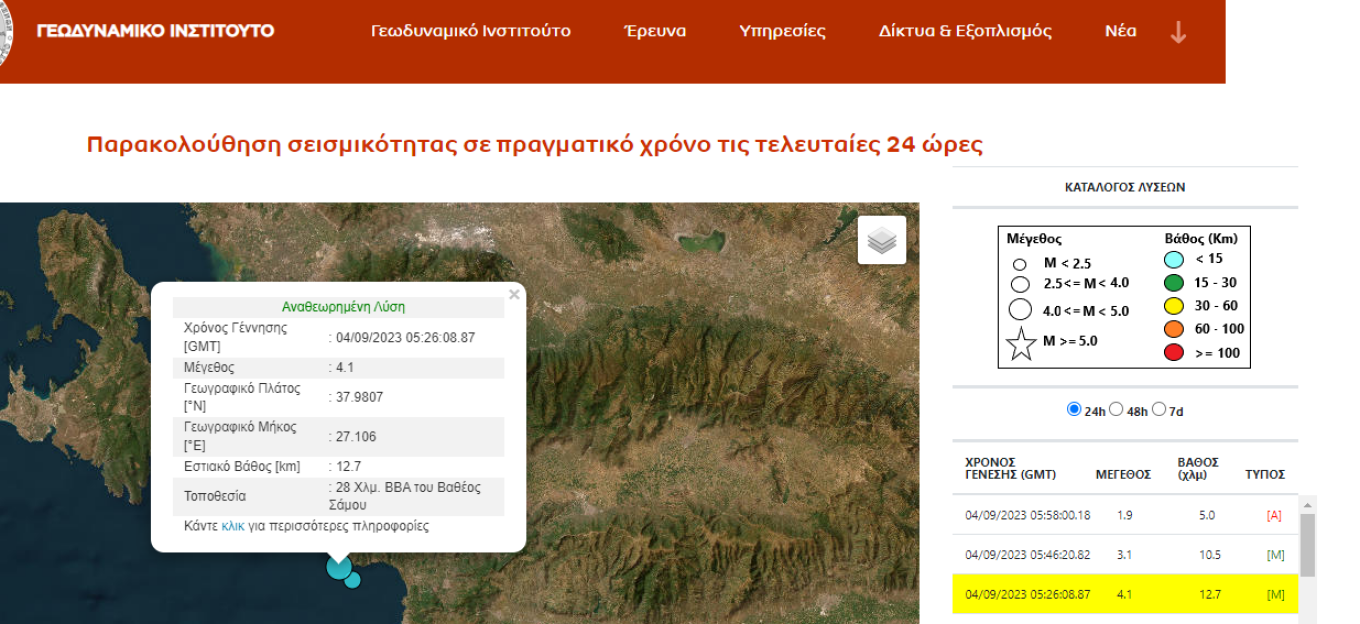
Task: Click the κλικ link for more information
Action: click(x=232, y=526)
